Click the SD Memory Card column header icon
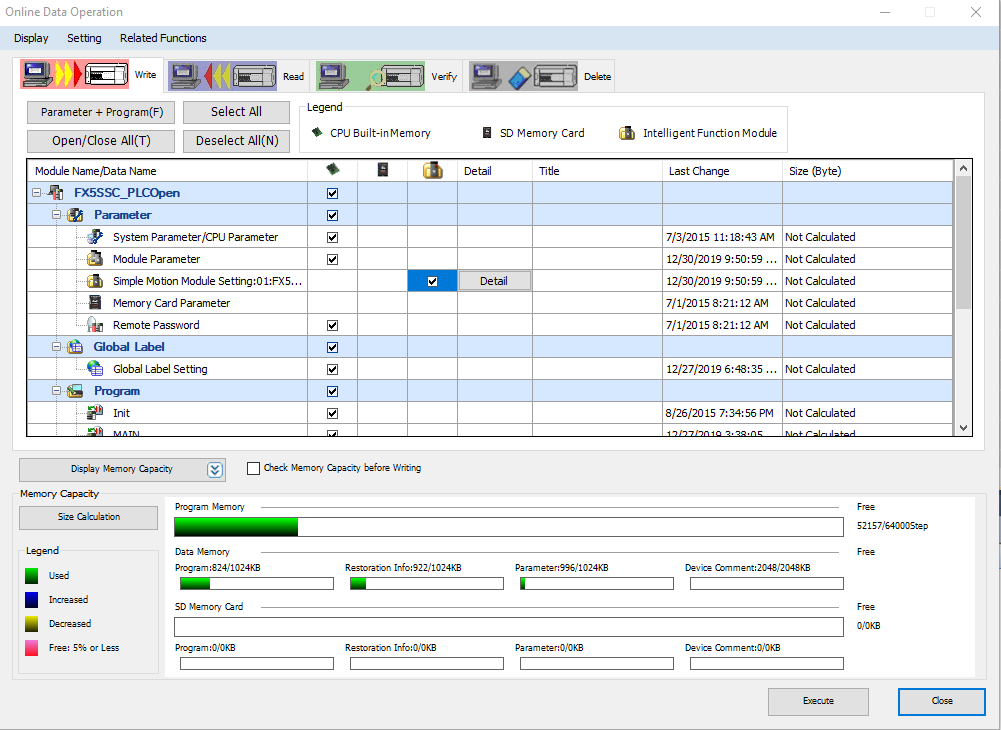 (x=382, y=171)
